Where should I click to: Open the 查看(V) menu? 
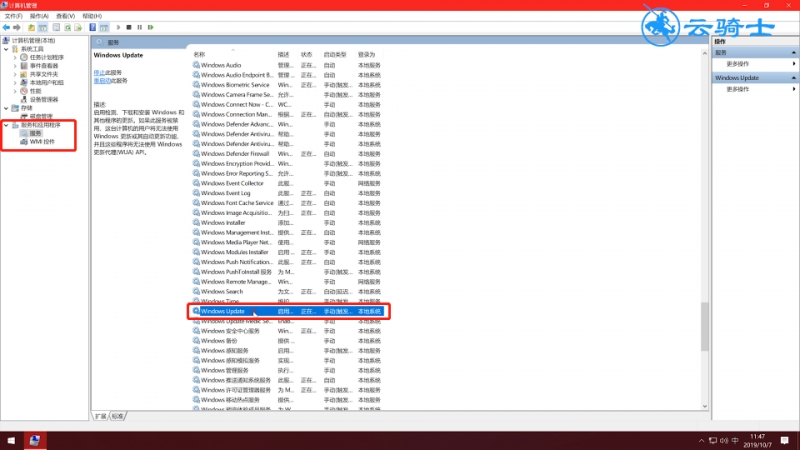(x=65, y=16)
